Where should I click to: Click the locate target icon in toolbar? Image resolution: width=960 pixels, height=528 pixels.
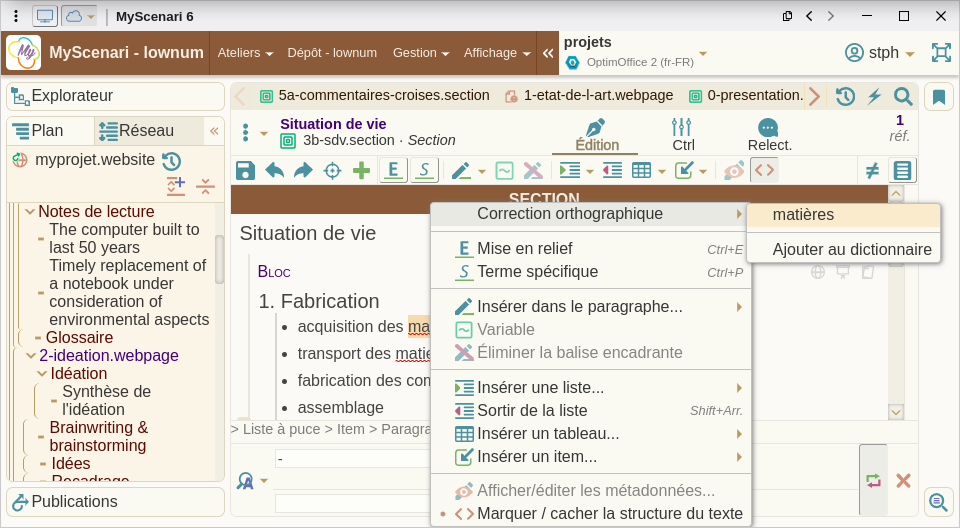coord(332,171)
